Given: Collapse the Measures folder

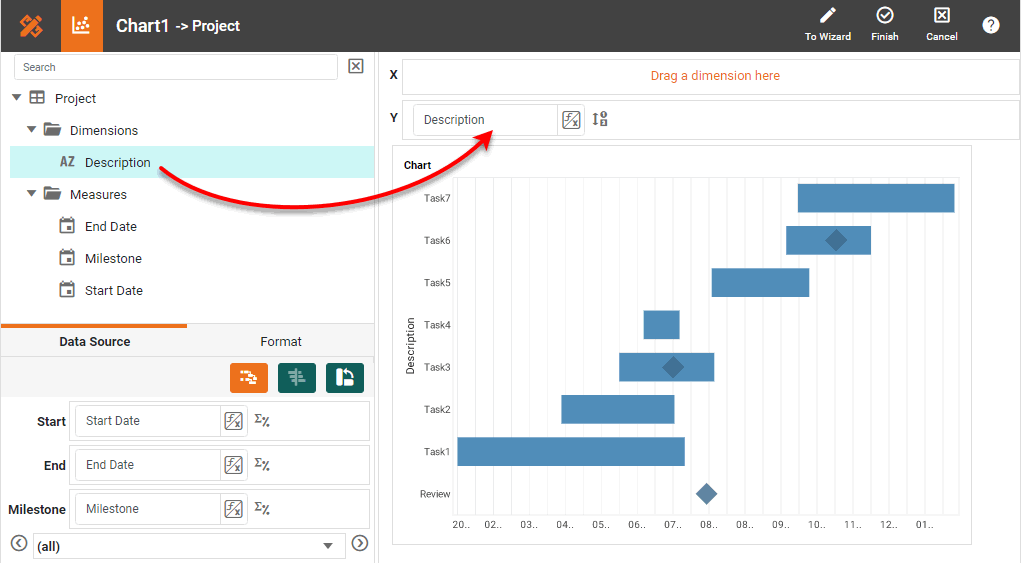Looking at the screenshot, I should tap(31, 194).
